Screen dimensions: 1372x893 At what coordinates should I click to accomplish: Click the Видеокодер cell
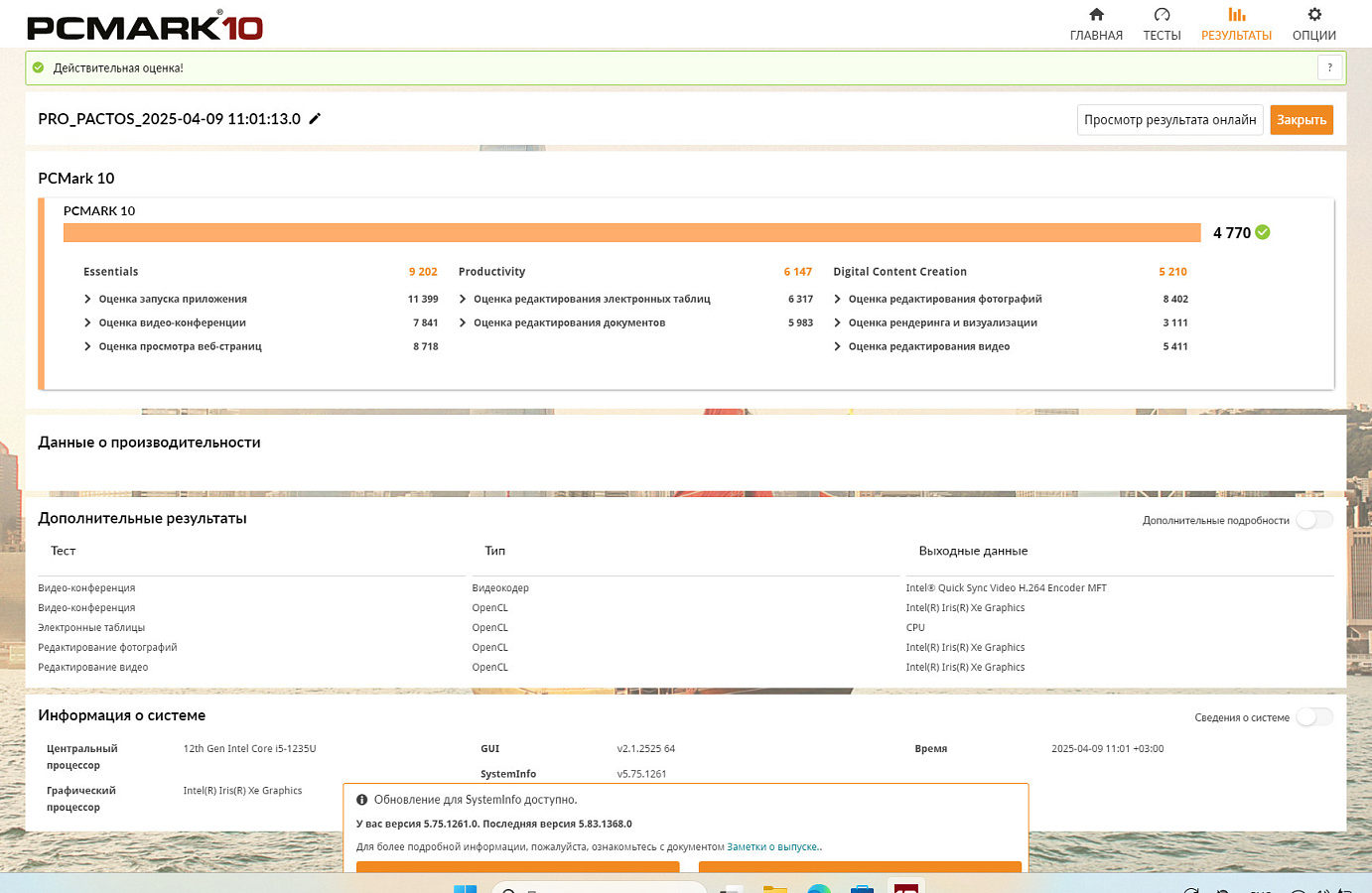click(500, 588)
